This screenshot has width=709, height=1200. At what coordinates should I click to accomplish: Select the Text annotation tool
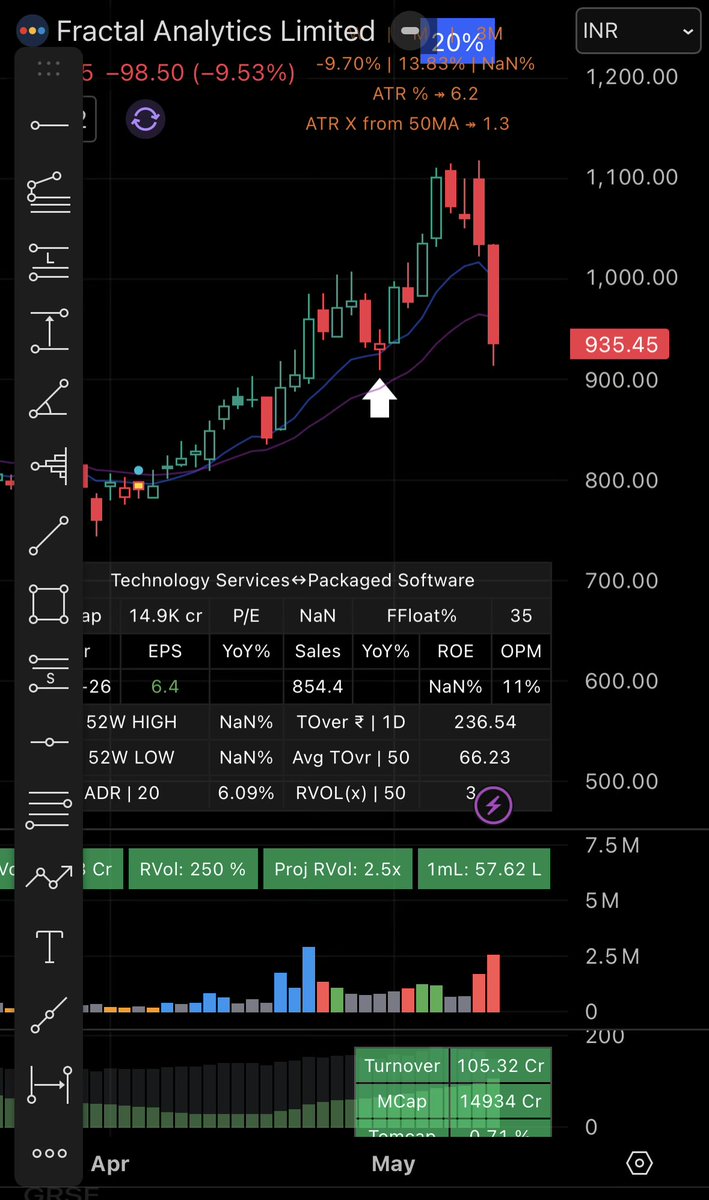[49, 946]
